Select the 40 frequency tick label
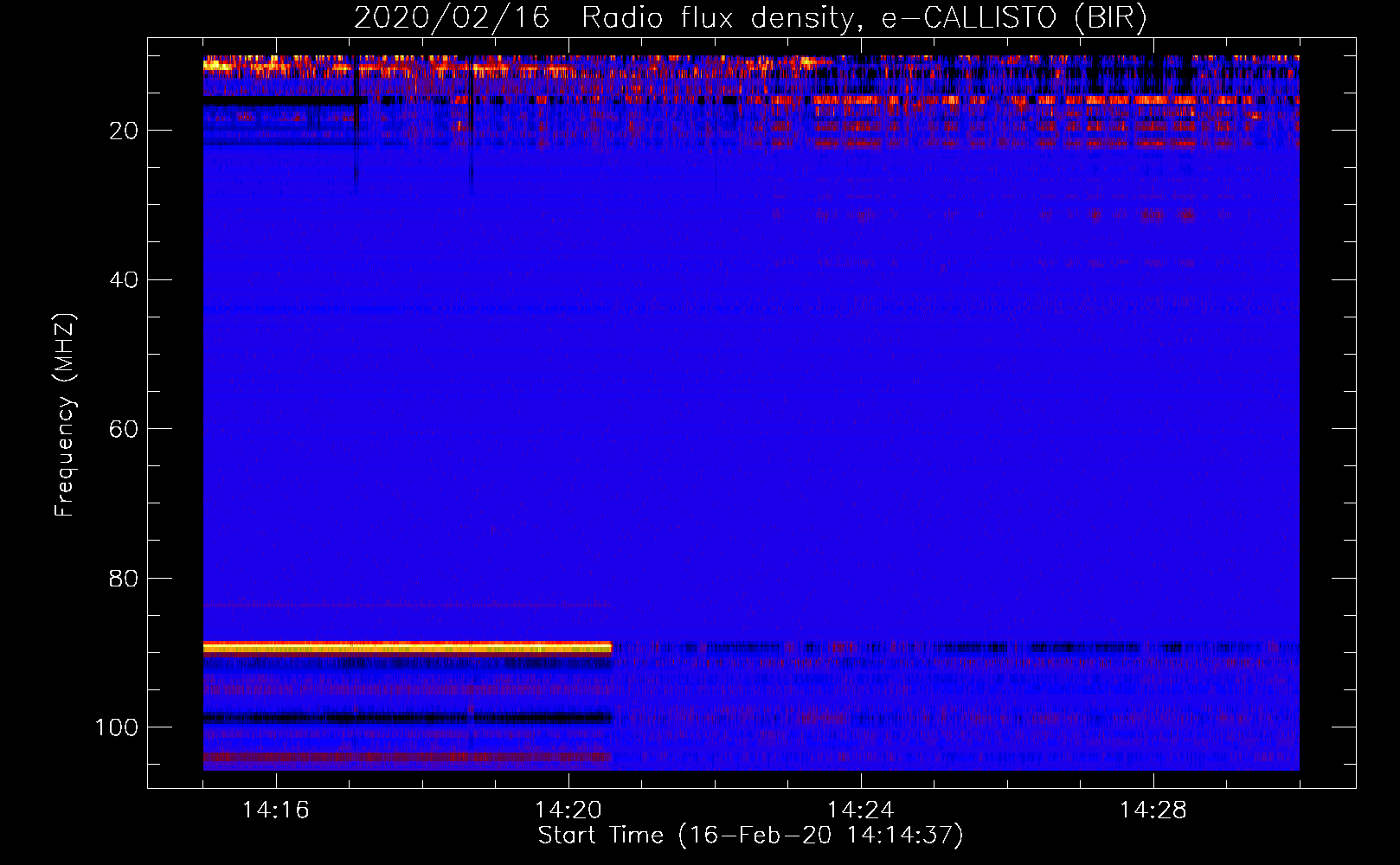The image size is (1400, 865). coord(124,280)
